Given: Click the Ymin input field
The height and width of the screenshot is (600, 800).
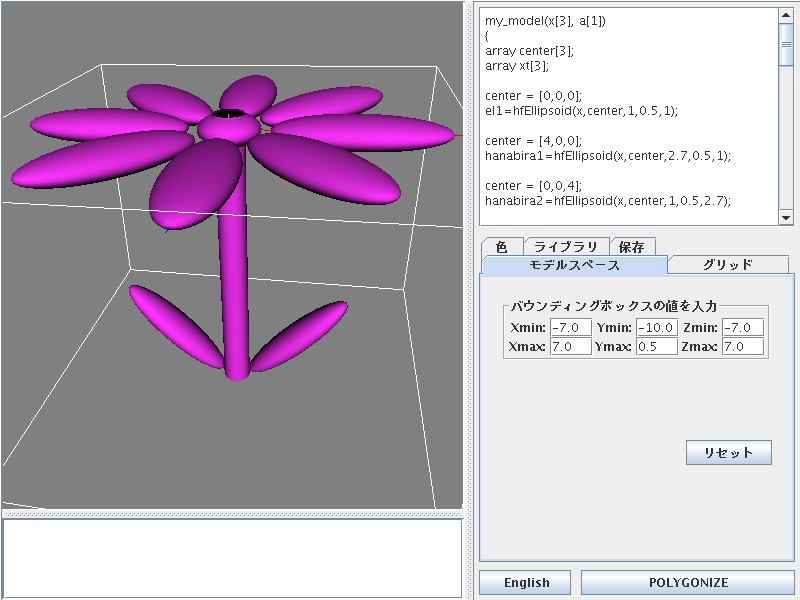Looking at the screenshot, I should [657, 327].
